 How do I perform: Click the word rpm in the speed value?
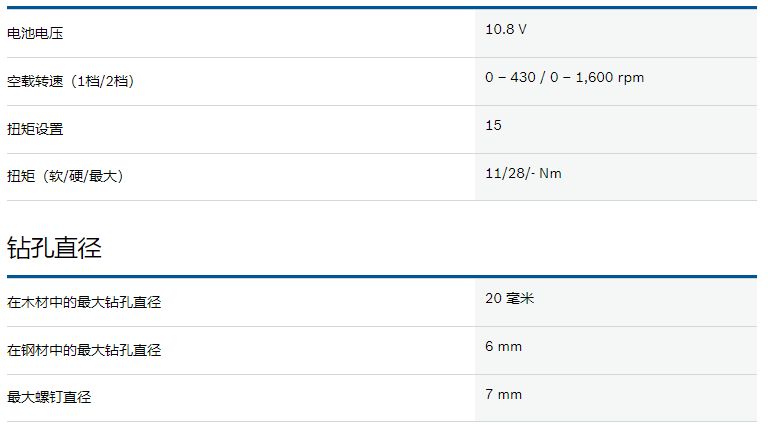coord(631,78)
